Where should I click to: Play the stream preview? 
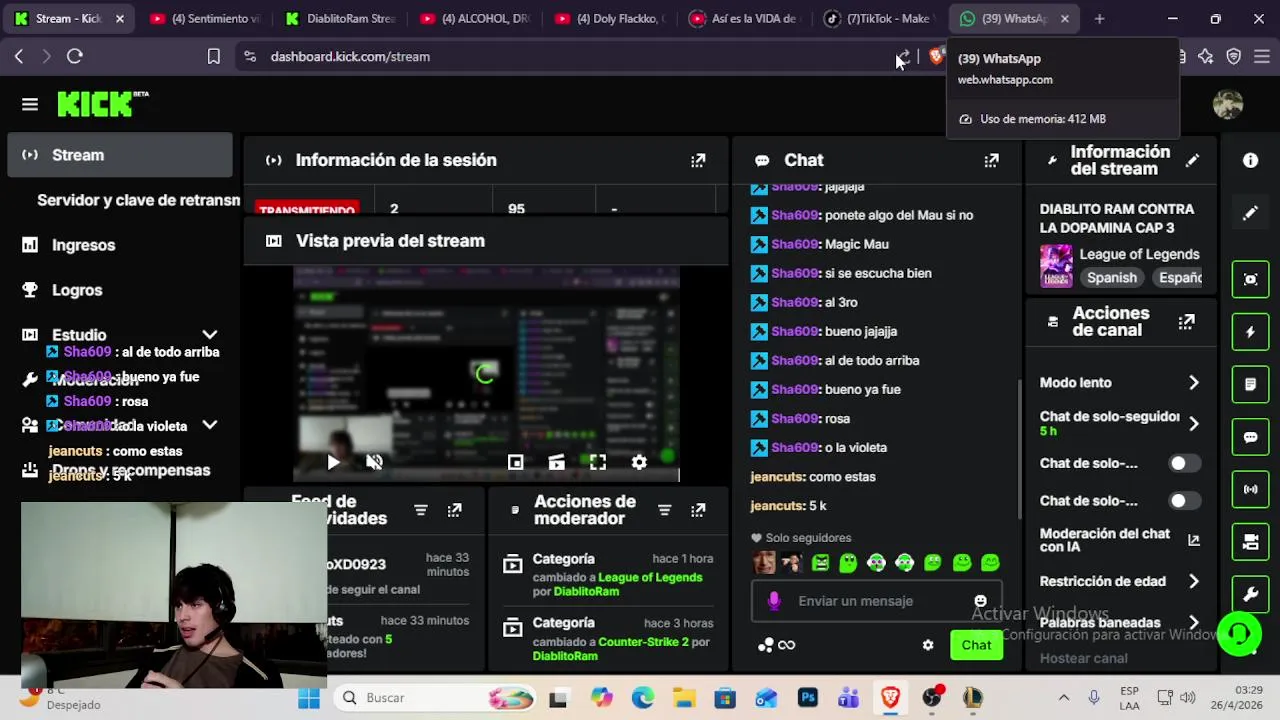[333, 462]
